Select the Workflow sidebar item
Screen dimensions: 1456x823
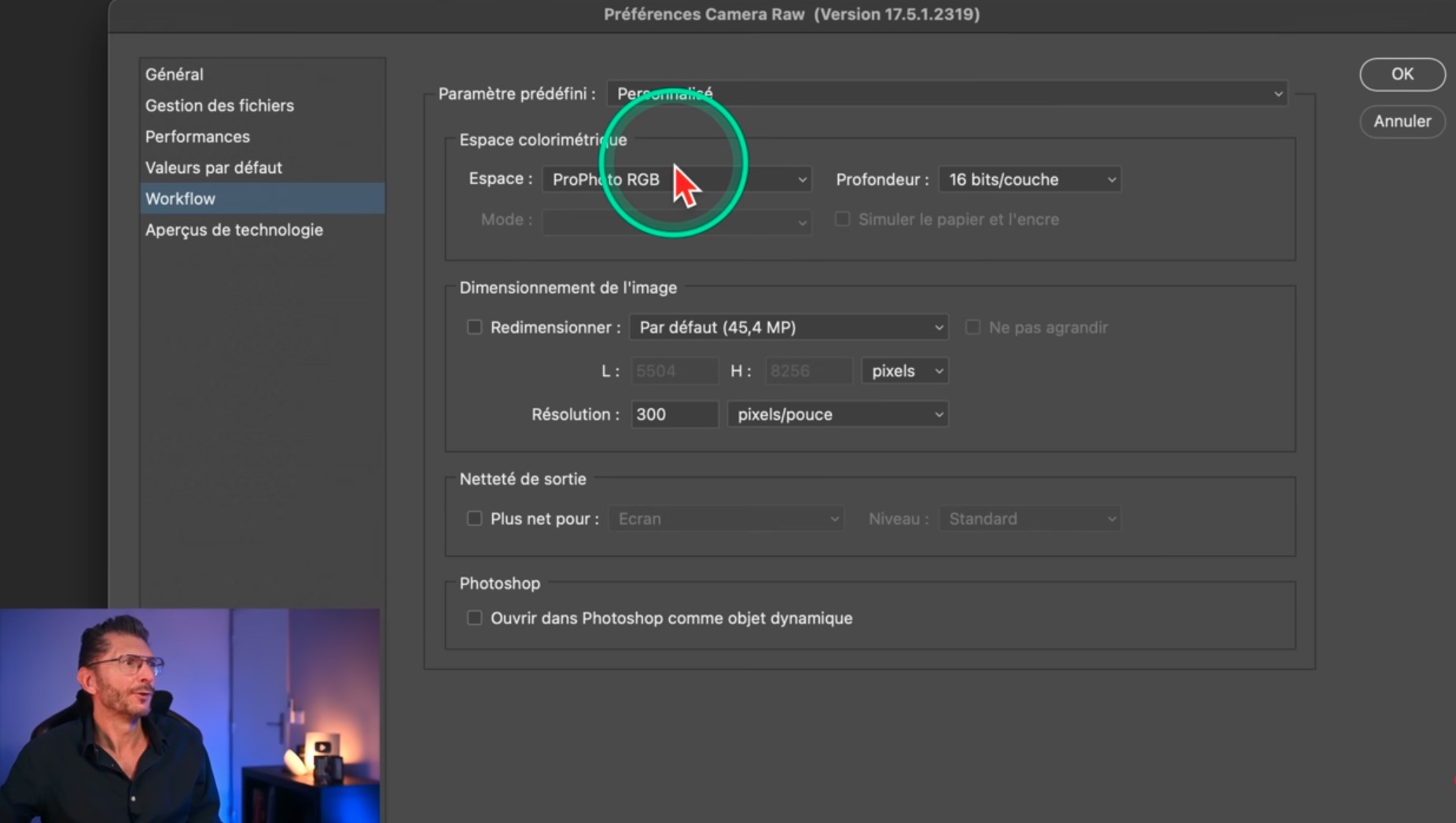click(x=181, y=199)
